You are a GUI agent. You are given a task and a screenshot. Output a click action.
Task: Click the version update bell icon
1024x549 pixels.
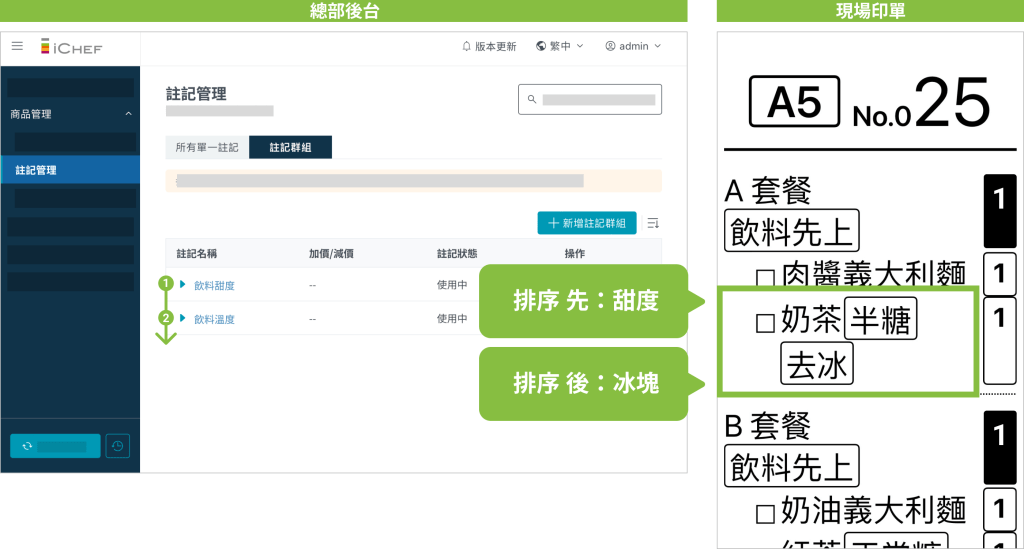tap(466, 46)
